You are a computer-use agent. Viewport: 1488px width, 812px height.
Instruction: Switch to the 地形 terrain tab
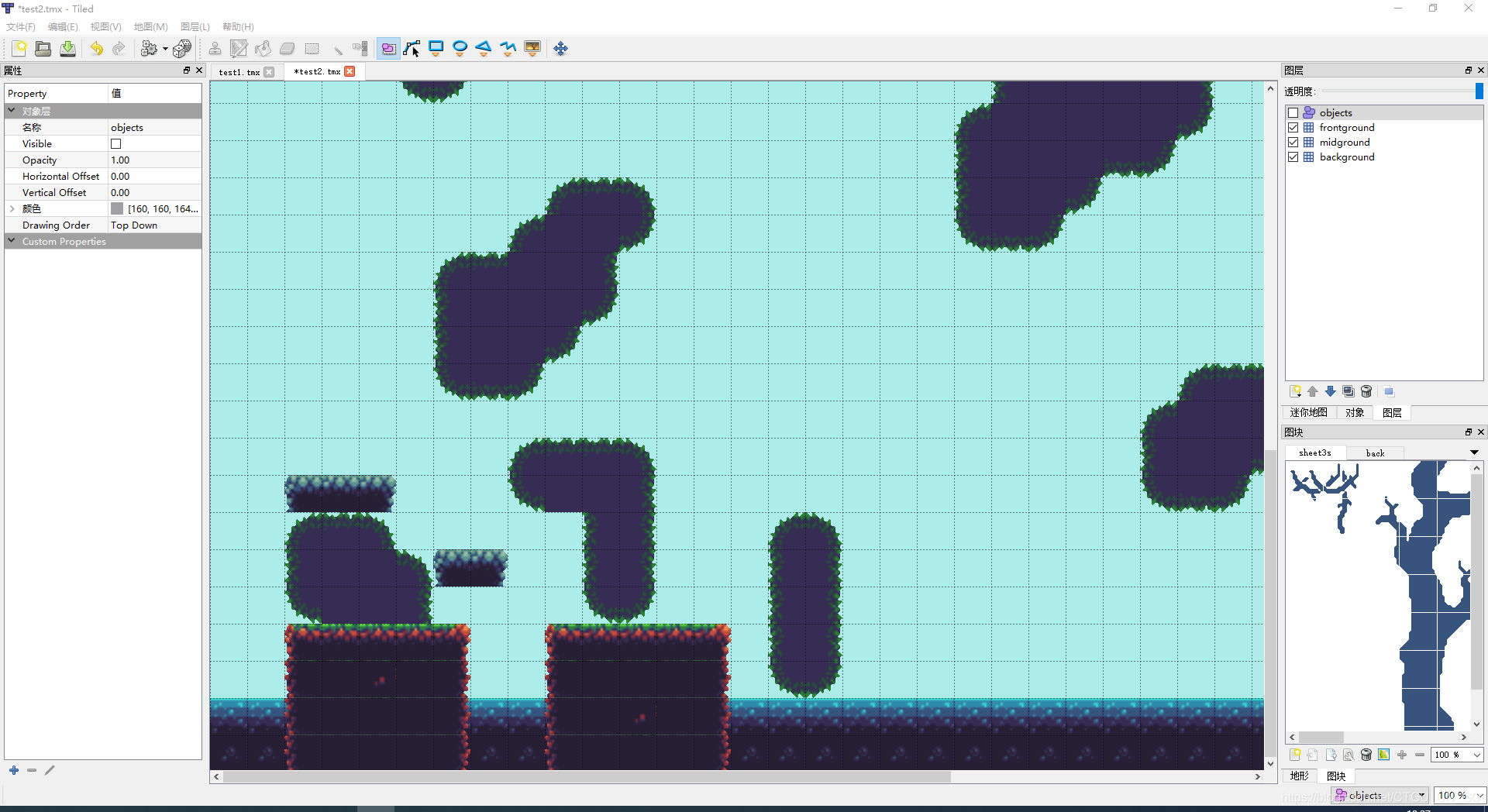coord(1300,776)
